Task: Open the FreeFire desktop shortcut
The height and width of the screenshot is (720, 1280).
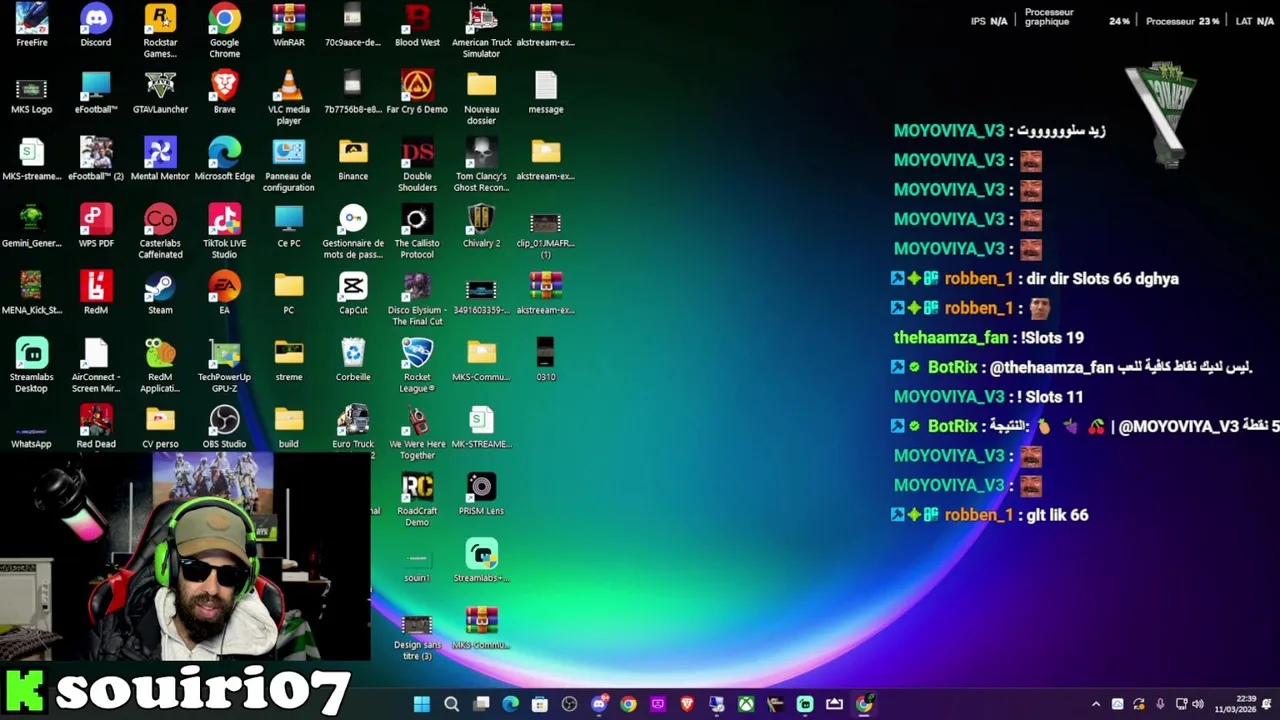Action: pos(31,25)
